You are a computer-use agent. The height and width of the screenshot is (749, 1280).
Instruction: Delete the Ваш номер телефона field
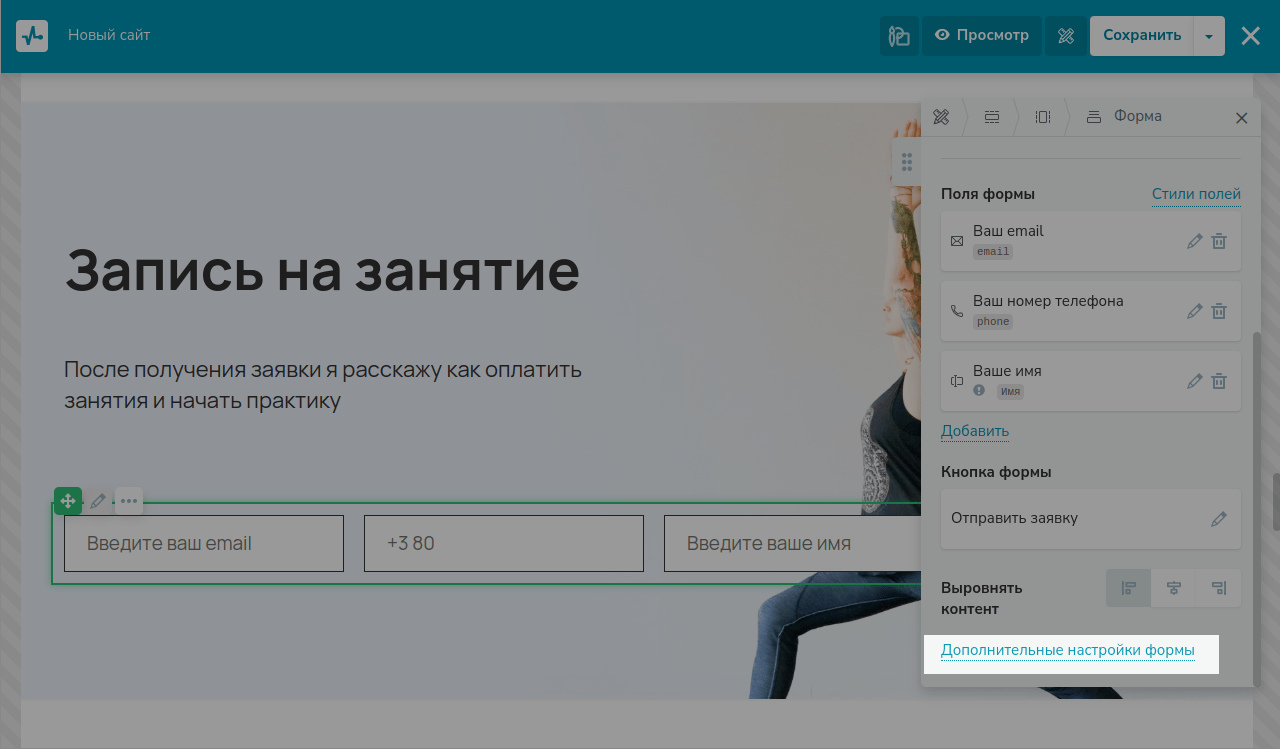click(1219, 311)
